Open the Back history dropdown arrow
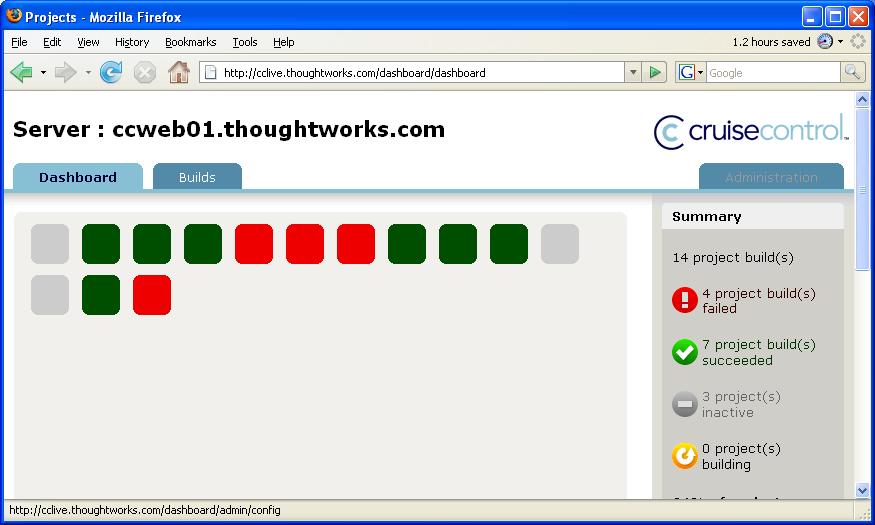The image size is (875, 525). coord(43,72)
